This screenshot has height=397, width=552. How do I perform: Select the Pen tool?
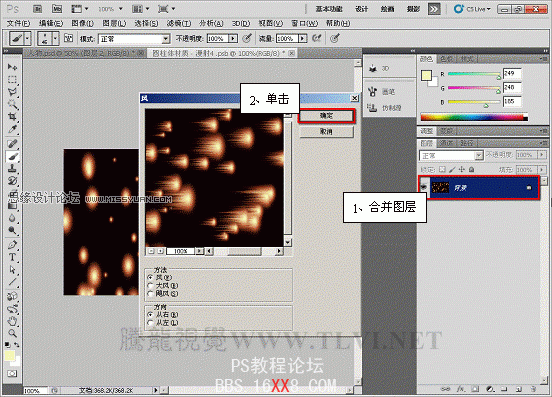[12, 245]
